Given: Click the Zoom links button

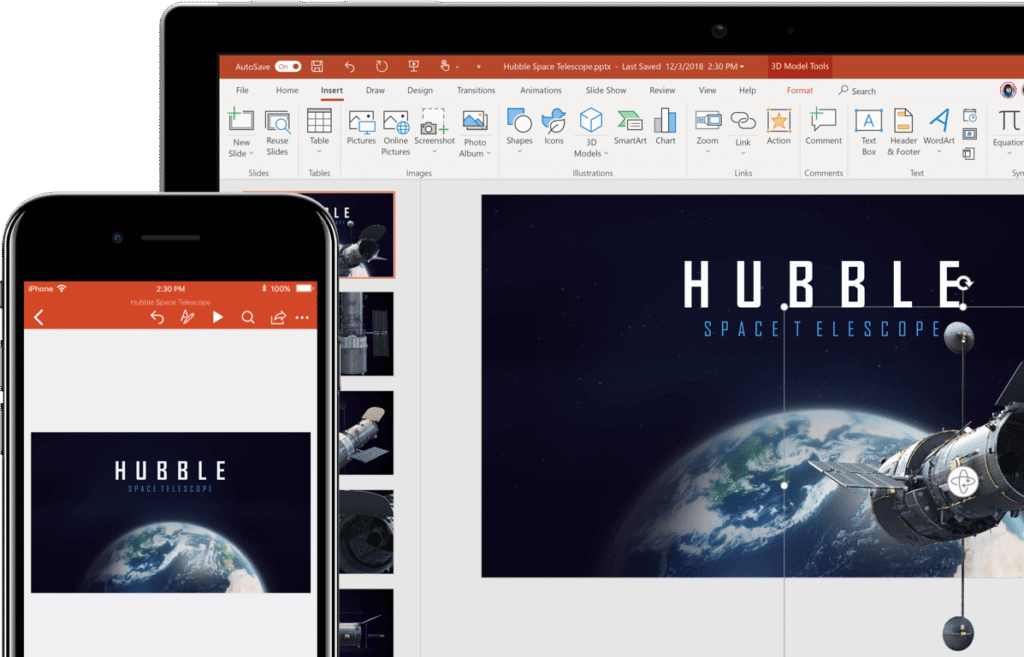Looking at the screenshot, I should pyautogui.click(x=707, y=133).
